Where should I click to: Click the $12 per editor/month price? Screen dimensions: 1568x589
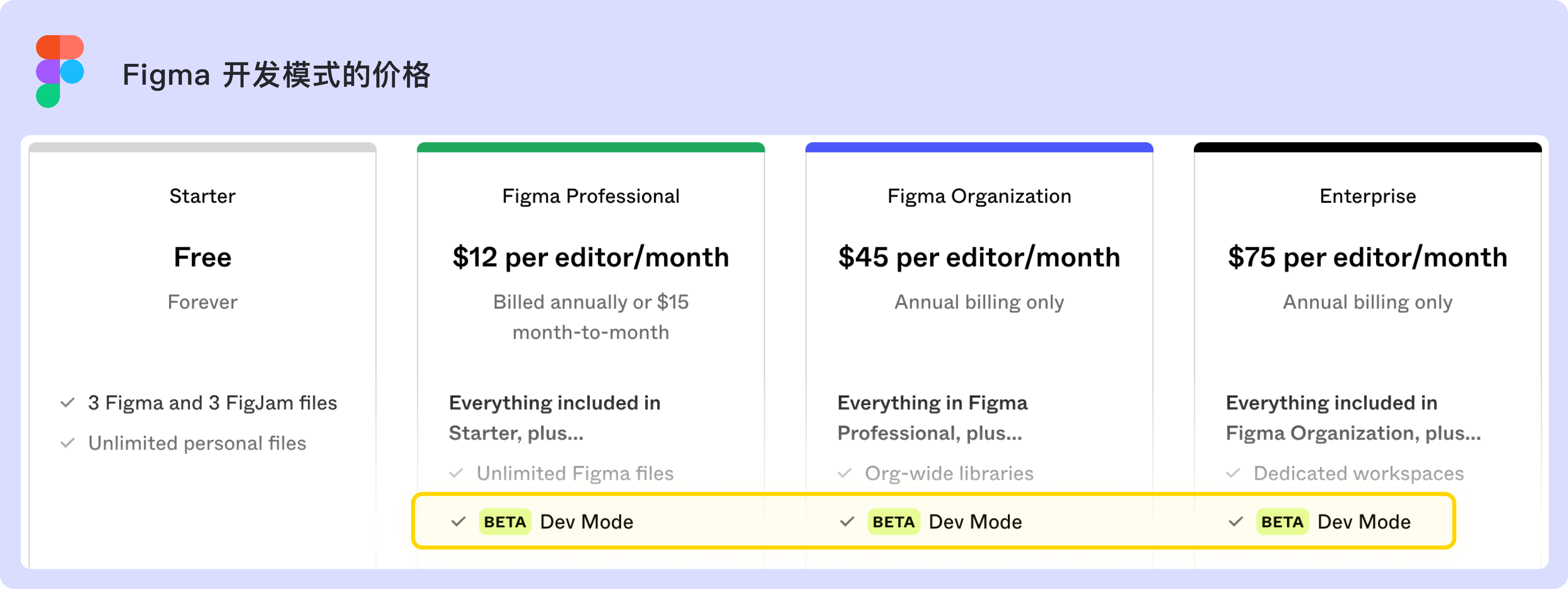(x=590, y=257)
